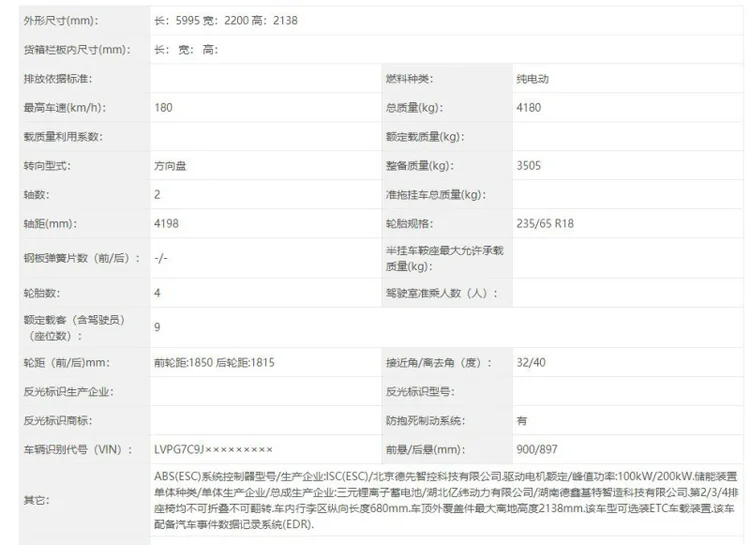Click the 总质量(kg) label

click(414, 108)
